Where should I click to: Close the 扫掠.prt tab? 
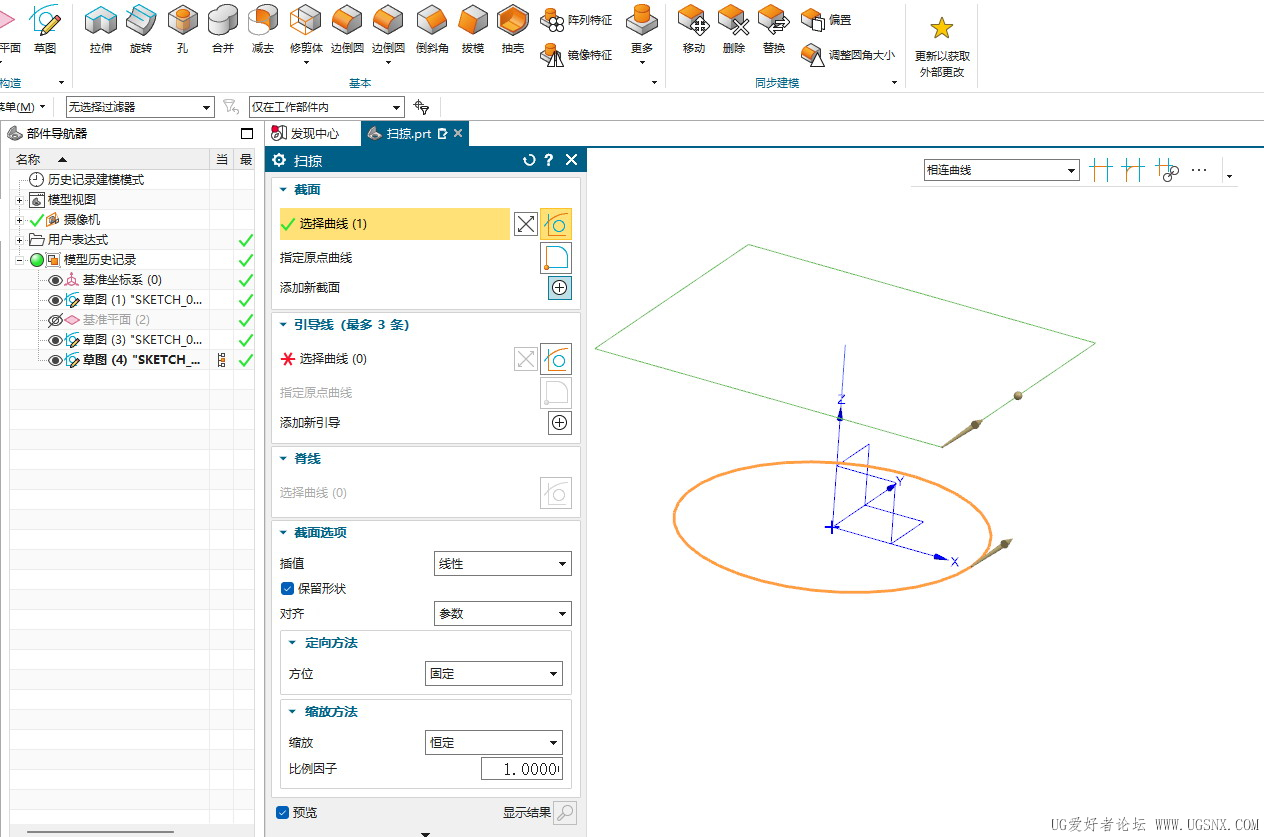click(458, 133)
